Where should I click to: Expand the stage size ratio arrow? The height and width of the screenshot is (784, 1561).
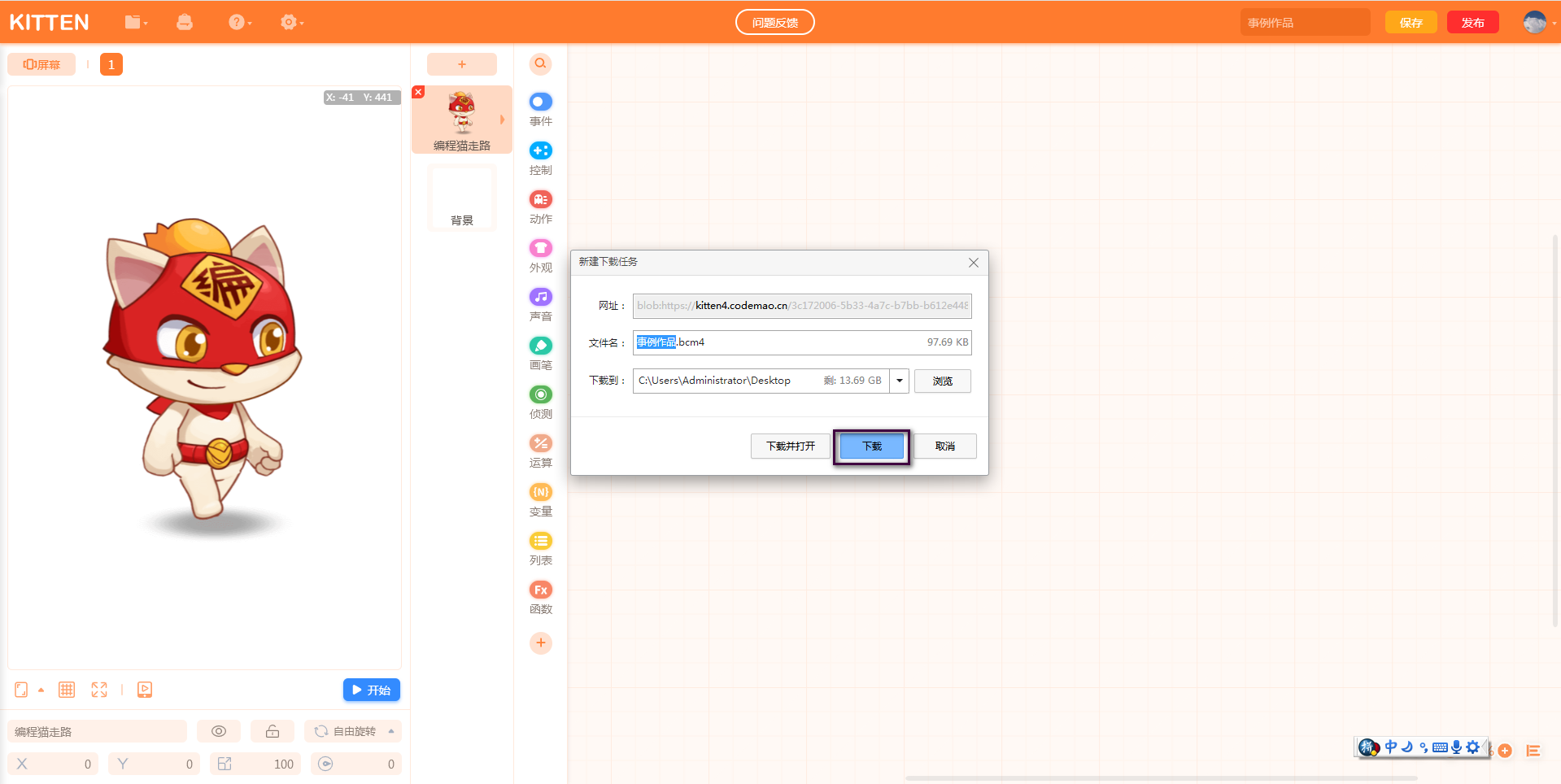click(41, 690)
